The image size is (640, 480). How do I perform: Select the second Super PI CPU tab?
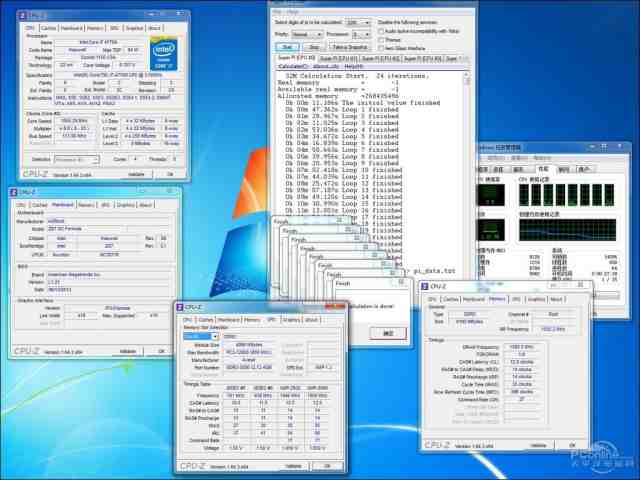(x=338, y=59)
